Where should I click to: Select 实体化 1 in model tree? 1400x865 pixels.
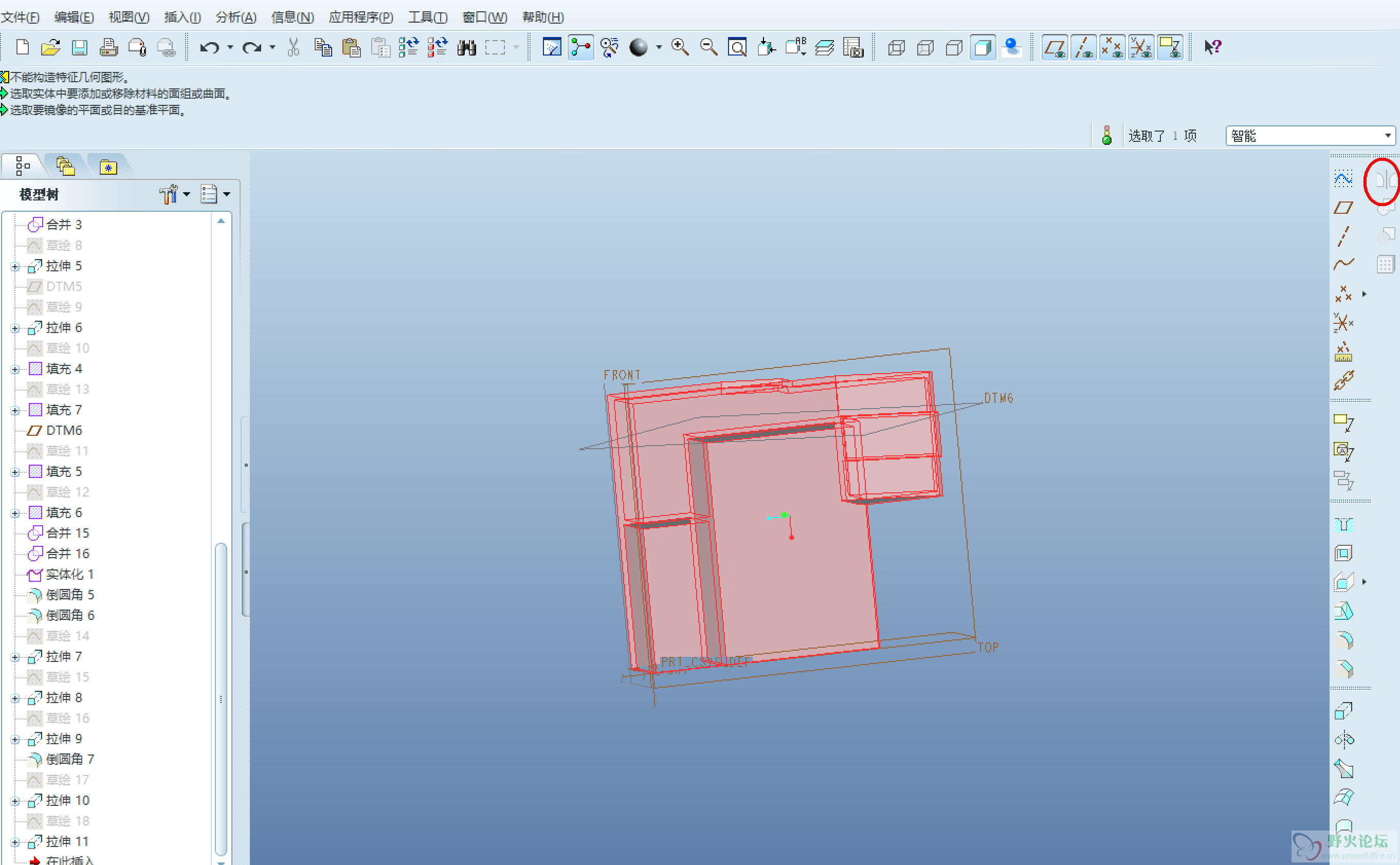(x=69, y=575)
